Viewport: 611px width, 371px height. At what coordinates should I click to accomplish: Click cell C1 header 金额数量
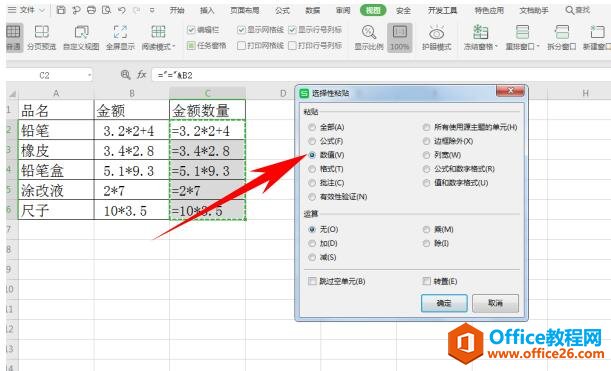(x=207, y=110)
